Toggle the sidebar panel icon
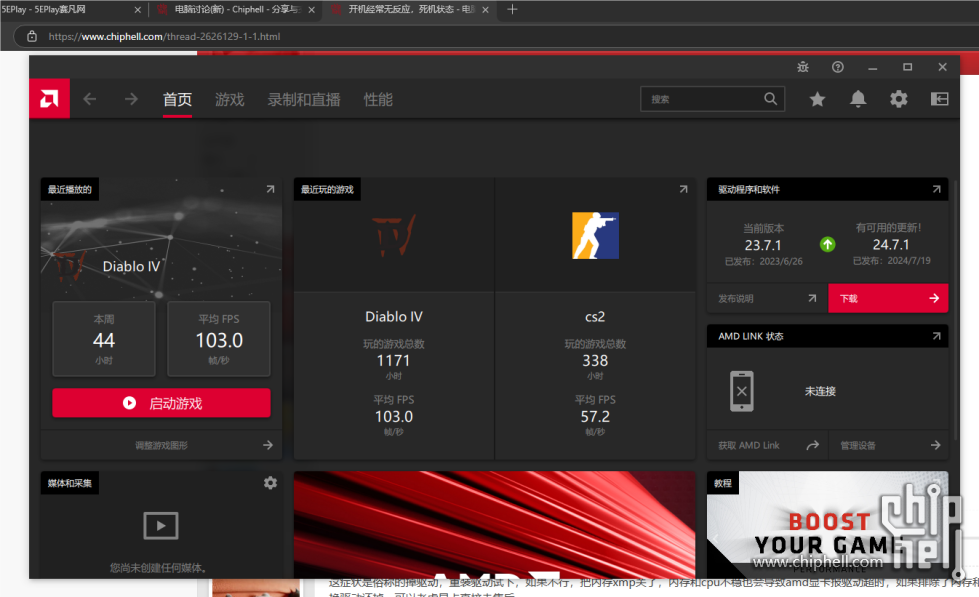Screen dimensions: 979x597 click(x=940, y=99)
